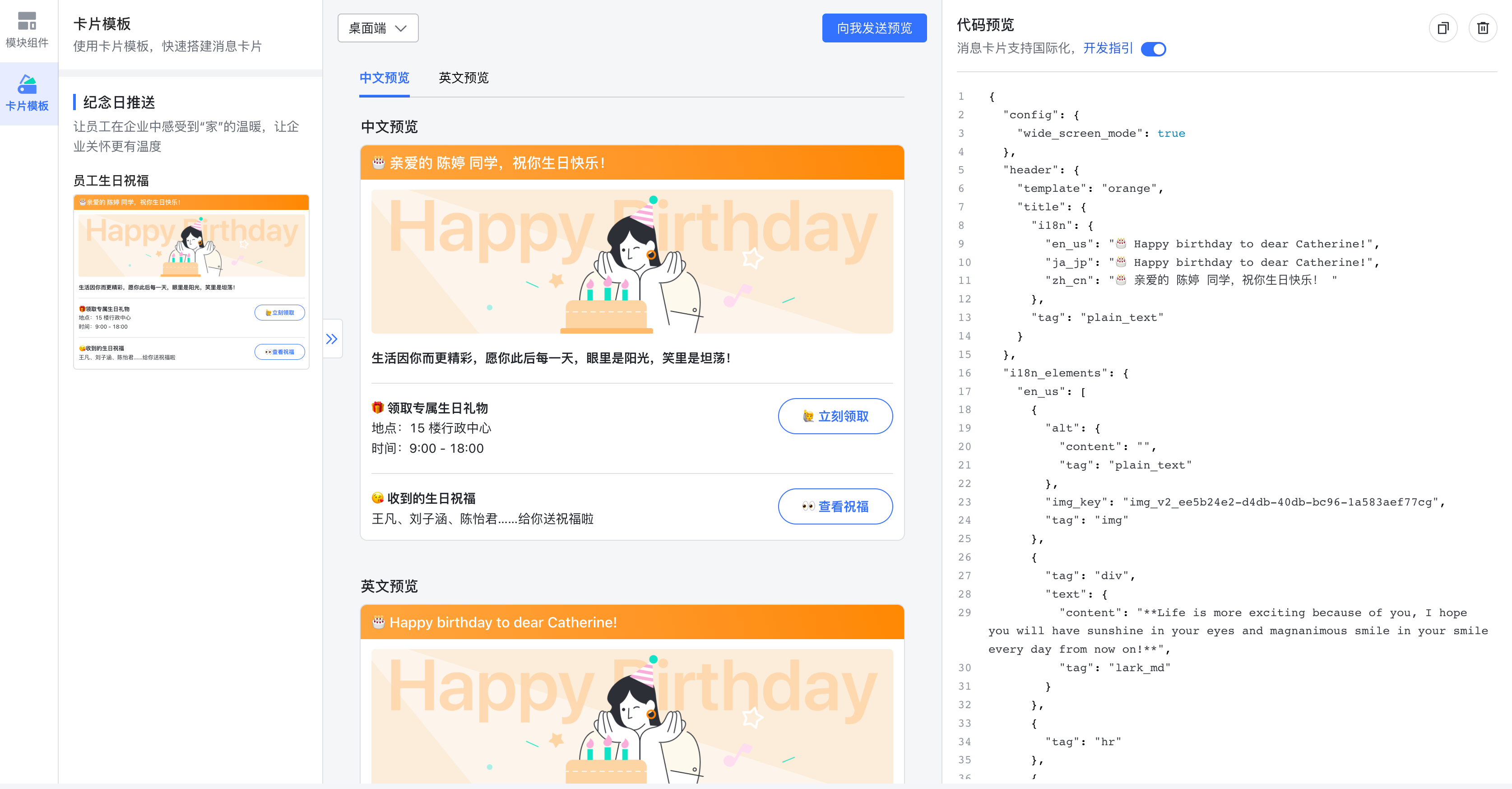Click the small 查看祝福 button in thumbnail
The width and height of the screenshot is (1512, 789).
279,352
